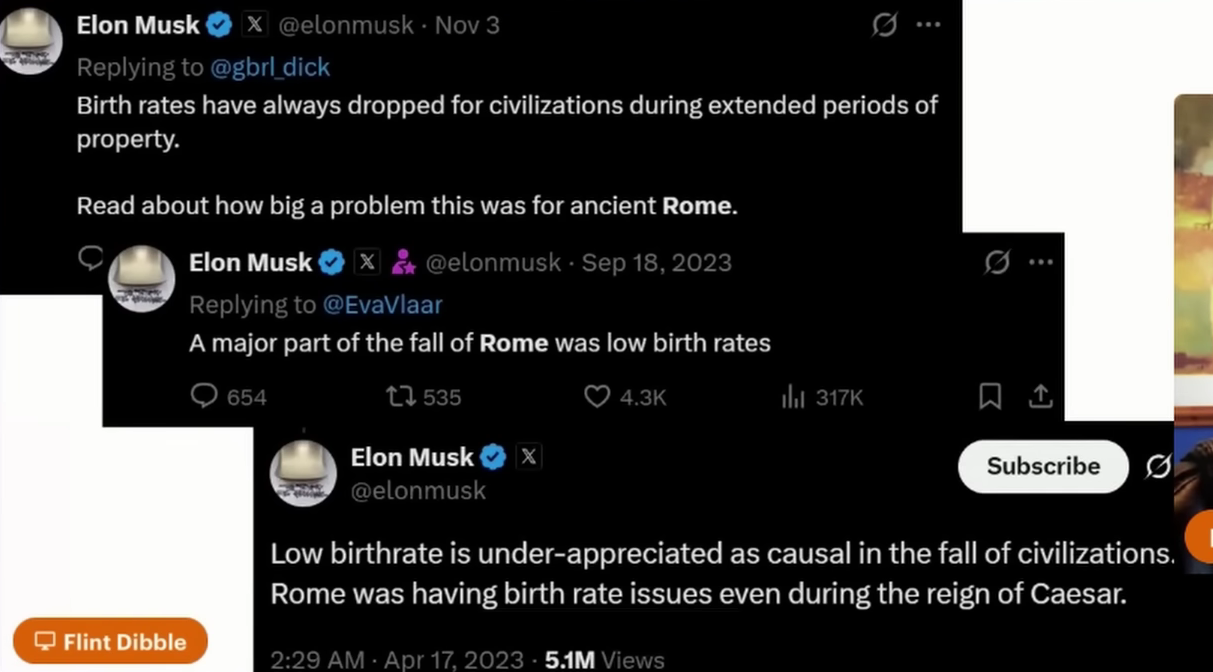Click the Flint Dibble orange label
Viewport: 1213px width, 672px height.
[111, 642]
